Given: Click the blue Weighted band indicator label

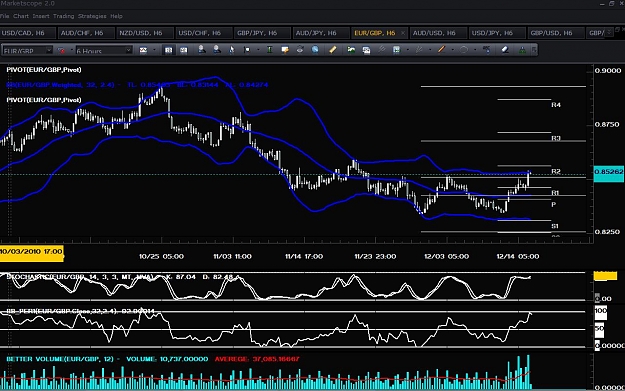Looking at the screenshot, I should click(138, 84).
